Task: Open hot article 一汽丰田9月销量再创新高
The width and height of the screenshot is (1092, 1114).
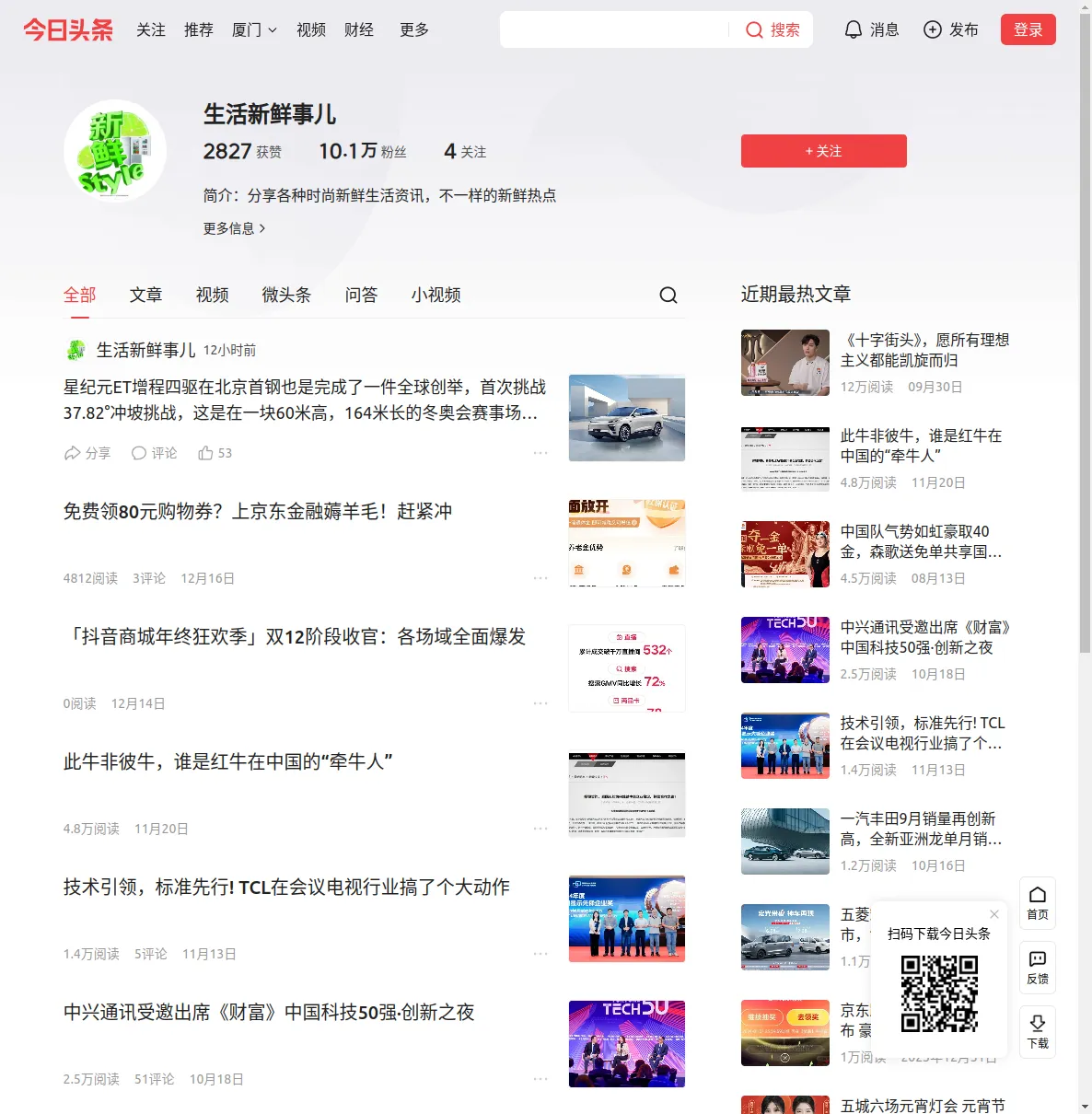Action: pyautogui.click(x=922, y=829)
